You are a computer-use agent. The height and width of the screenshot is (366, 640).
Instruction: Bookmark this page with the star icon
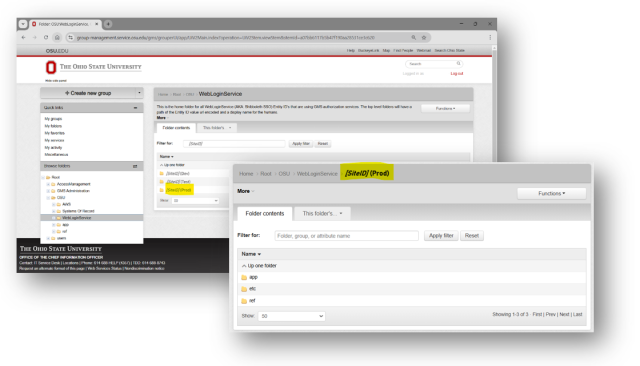click(424, 38)
